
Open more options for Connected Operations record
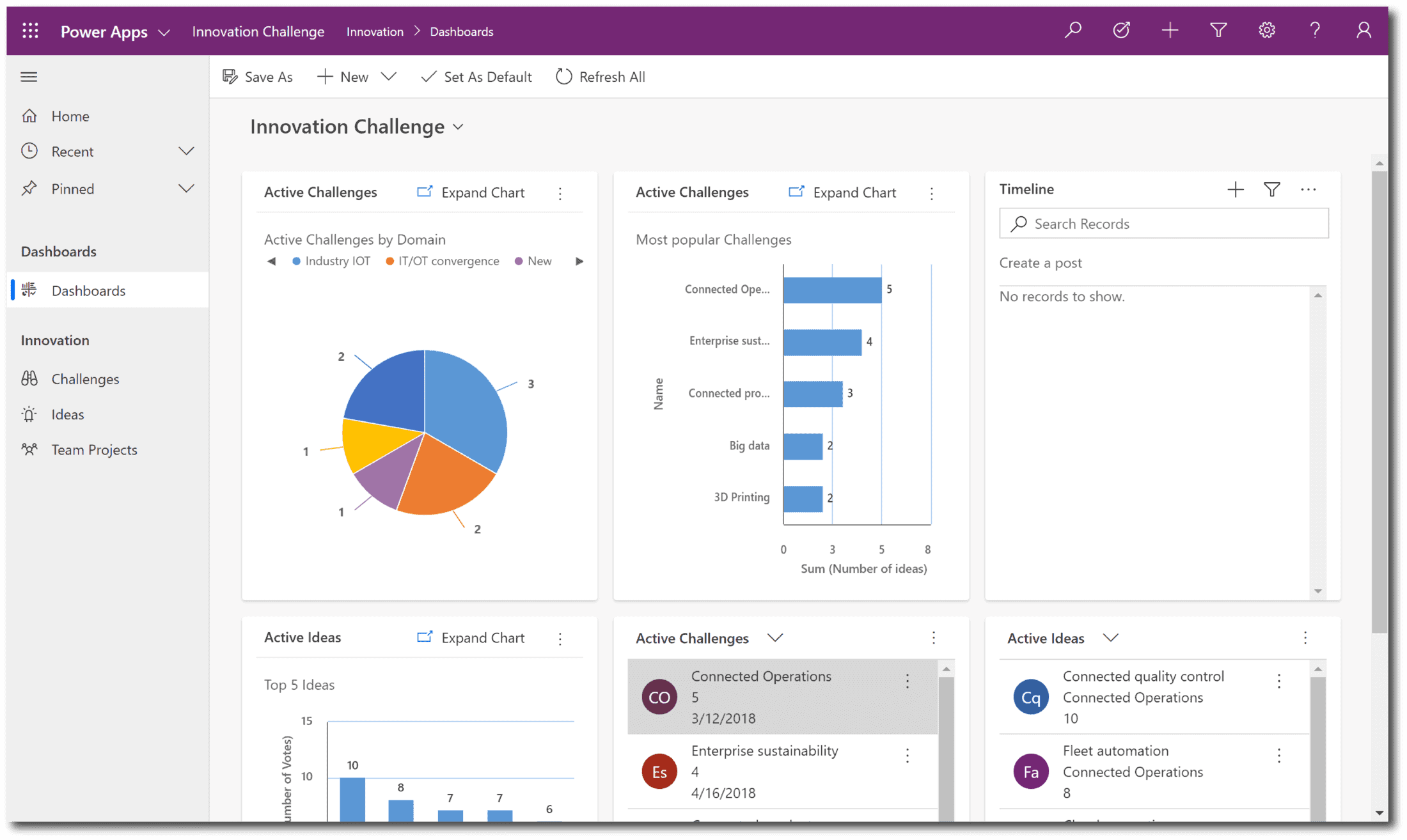click(x=908, y=681)
